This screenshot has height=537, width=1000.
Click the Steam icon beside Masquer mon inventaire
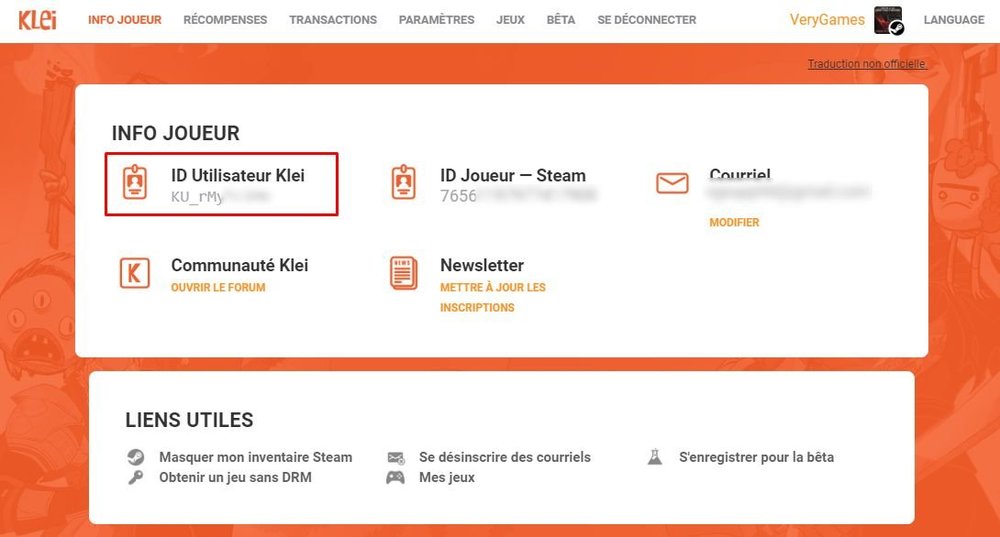tap(135, 457)
